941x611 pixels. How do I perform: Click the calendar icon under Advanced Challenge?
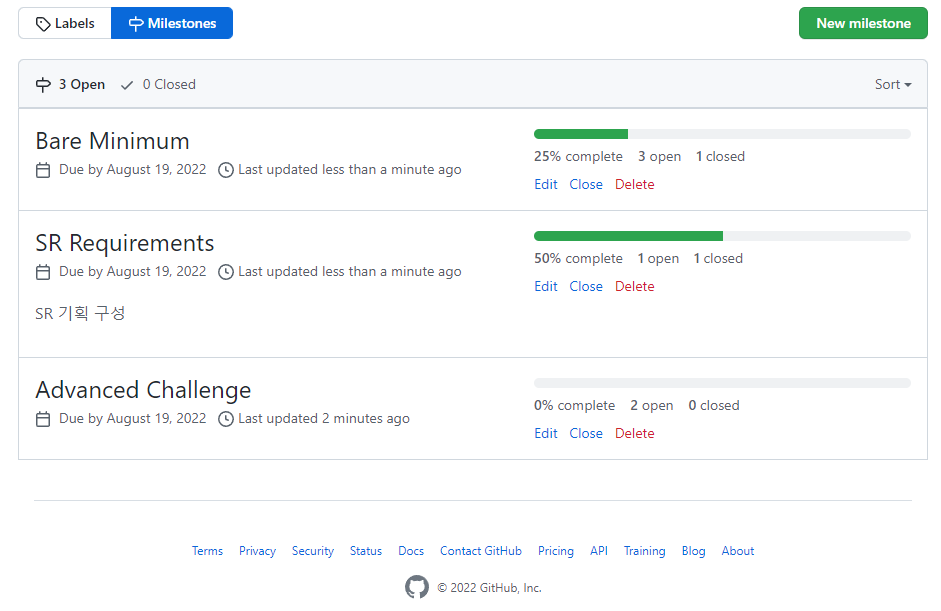point(43,420)
